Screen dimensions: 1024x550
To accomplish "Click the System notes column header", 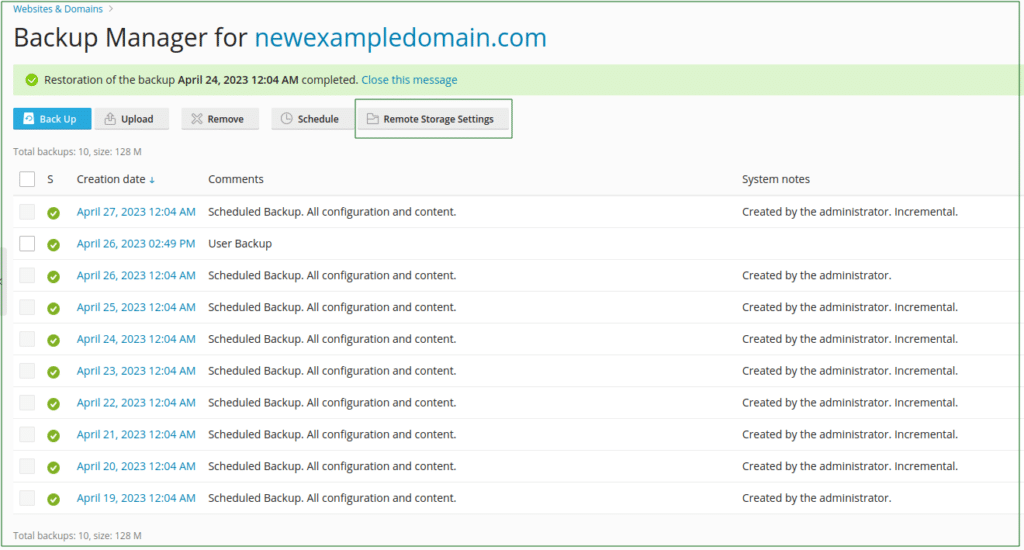I will (776, 179).
